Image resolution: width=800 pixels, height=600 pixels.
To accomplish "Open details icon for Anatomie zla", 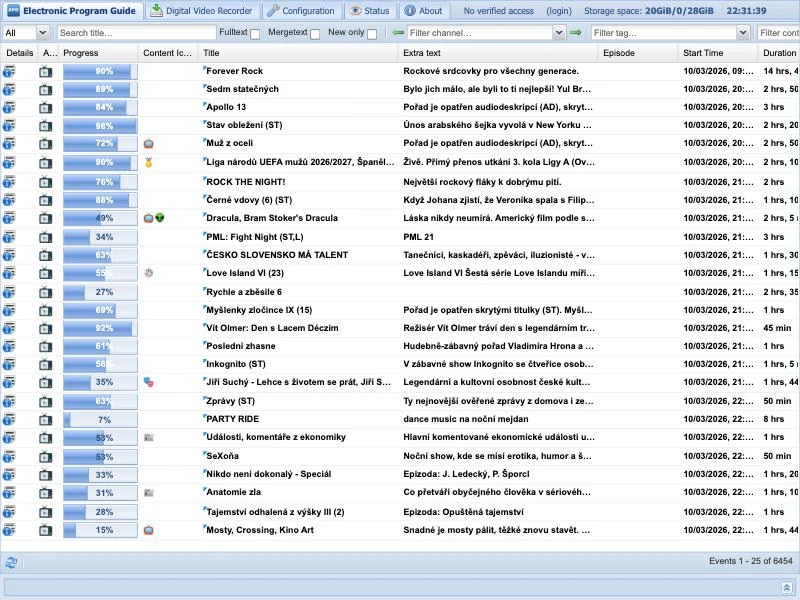I will [x=9, y=493].
